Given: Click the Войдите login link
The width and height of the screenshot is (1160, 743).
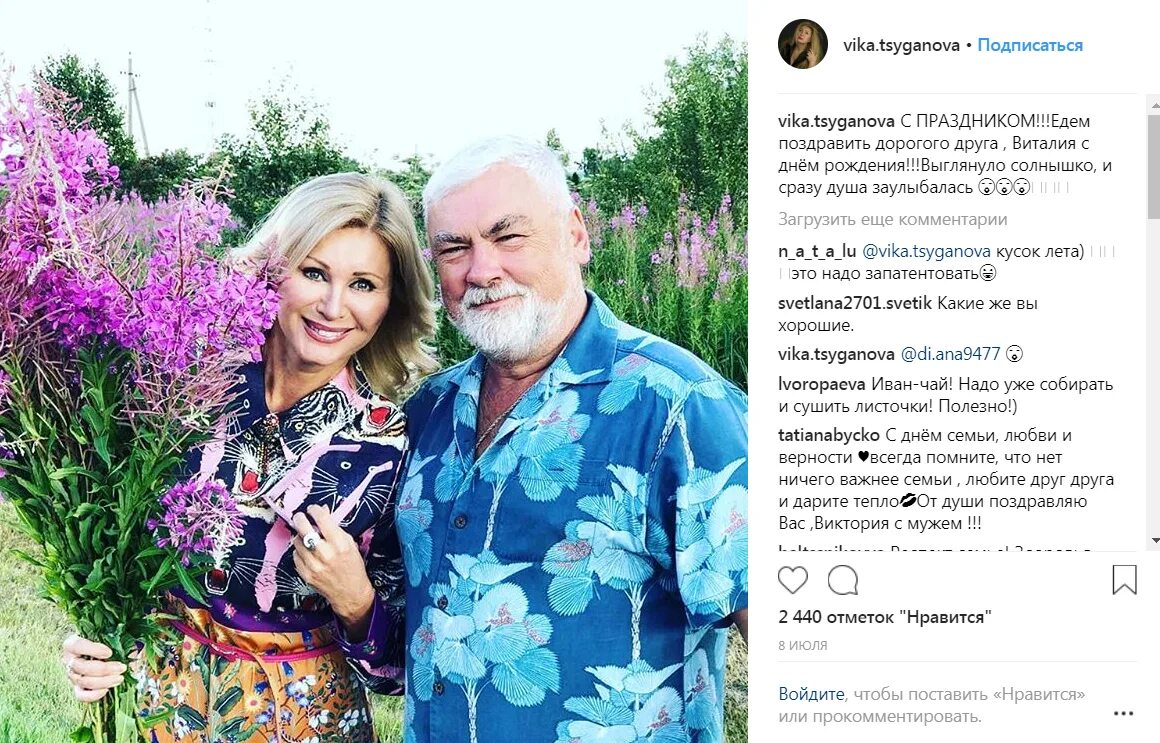Looking at the screenshot, I should [811, 694].
